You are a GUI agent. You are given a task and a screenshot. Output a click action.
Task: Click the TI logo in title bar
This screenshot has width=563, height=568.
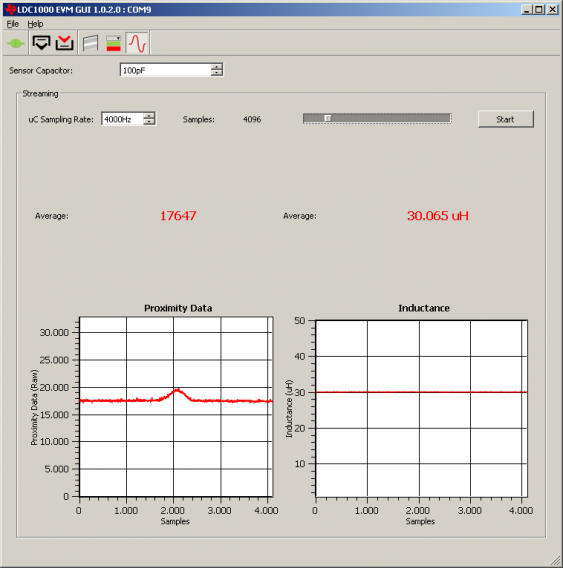point(10,9)
